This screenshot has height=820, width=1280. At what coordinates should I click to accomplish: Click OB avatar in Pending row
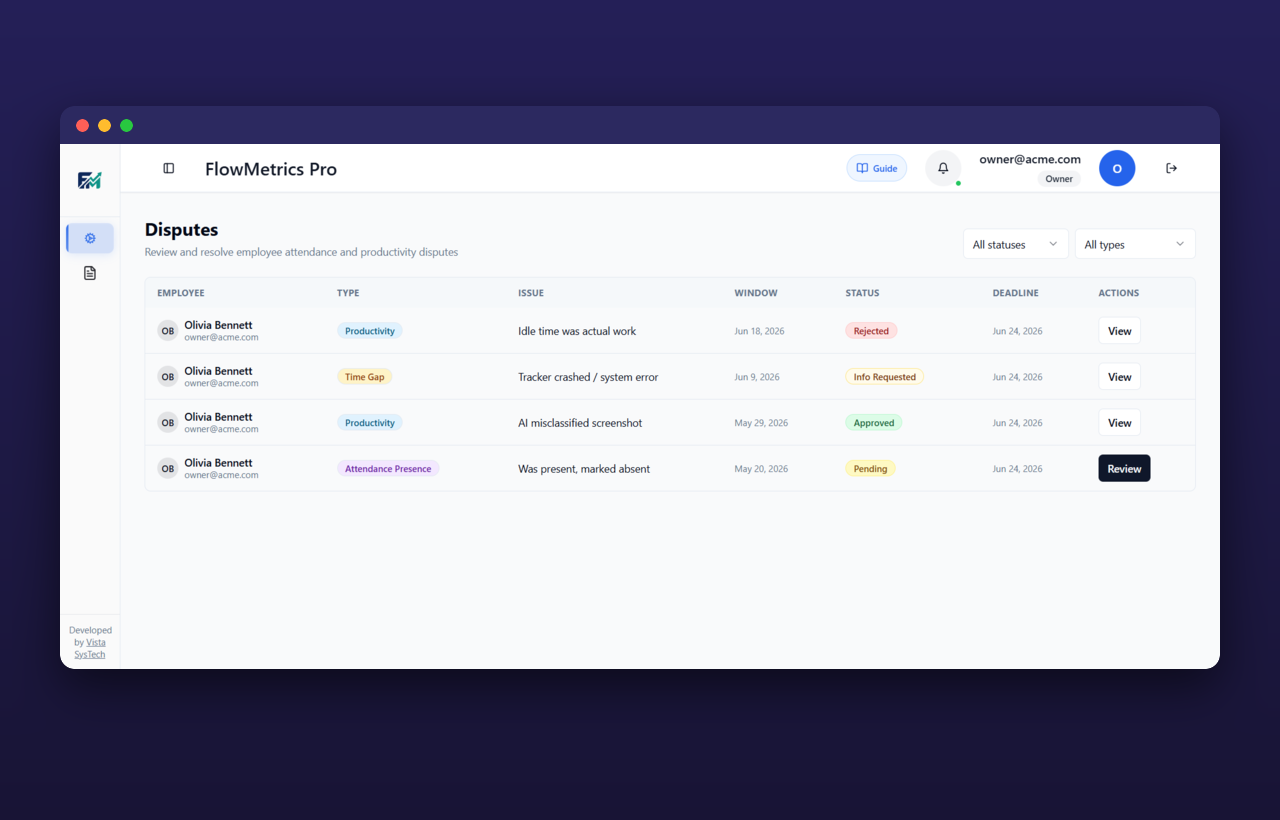pyautogui.click(x=168, y=469)
